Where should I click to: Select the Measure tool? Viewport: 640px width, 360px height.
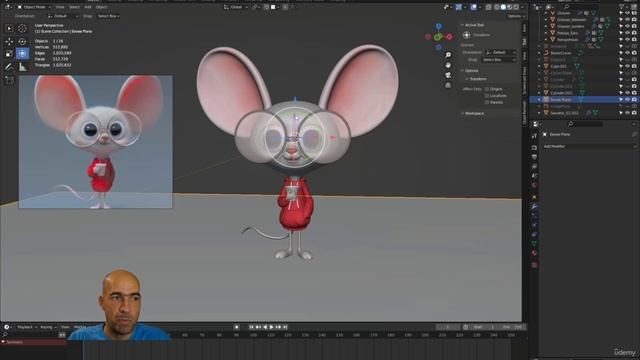(x=22, y=67)
